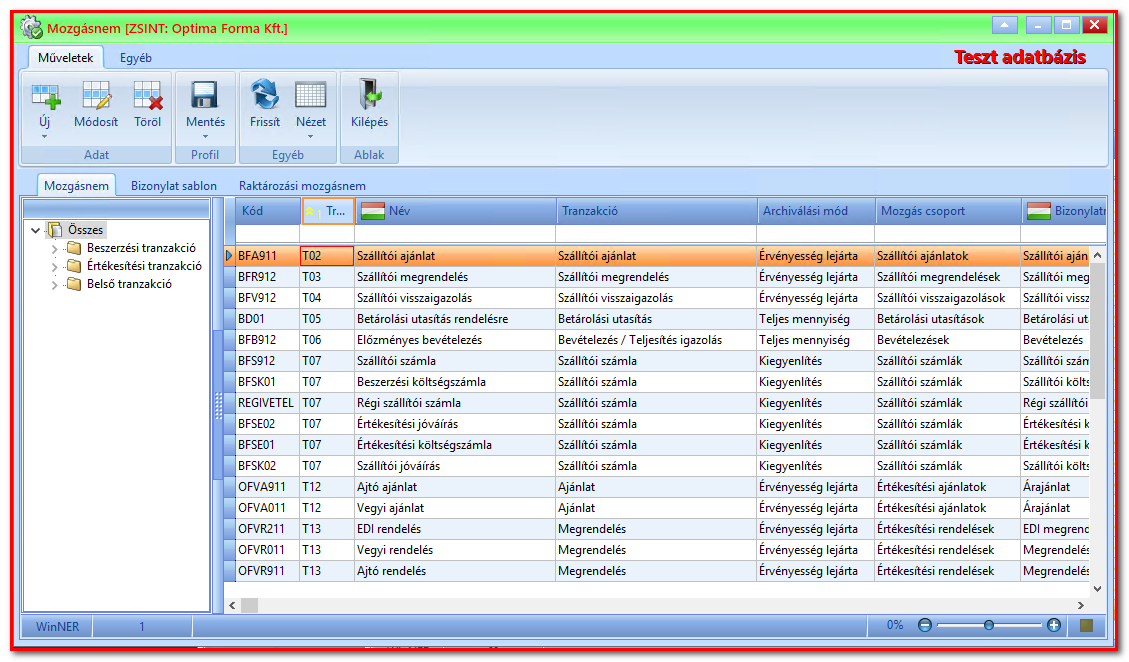
Task: Click the Töröl delete icon
Action: click(148, 95)
